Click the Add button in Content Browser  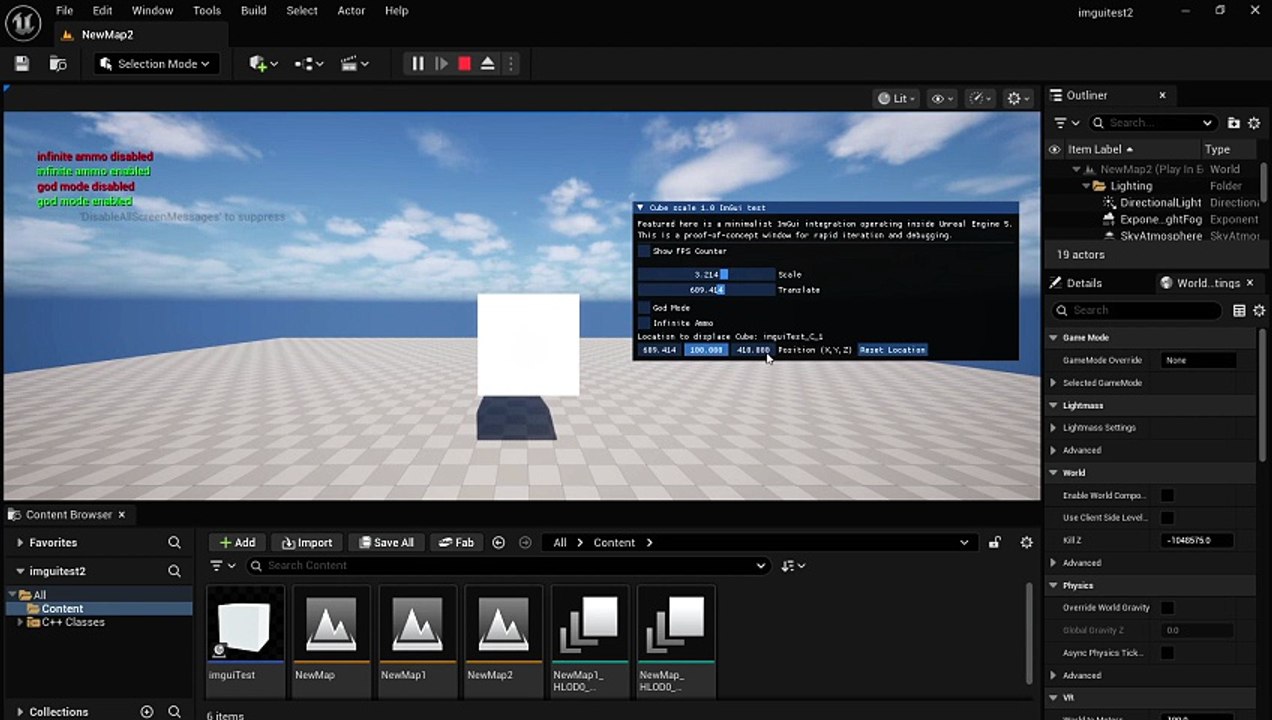[237, 543]
